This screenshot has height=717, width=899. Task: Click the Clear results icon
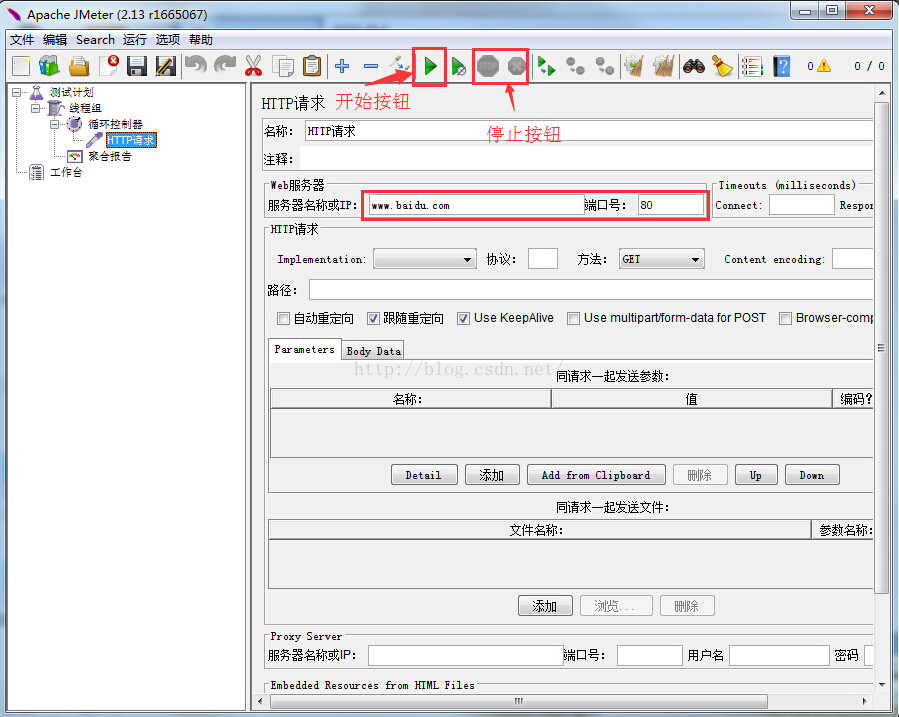pyautogui.click(x=634, y=66)
